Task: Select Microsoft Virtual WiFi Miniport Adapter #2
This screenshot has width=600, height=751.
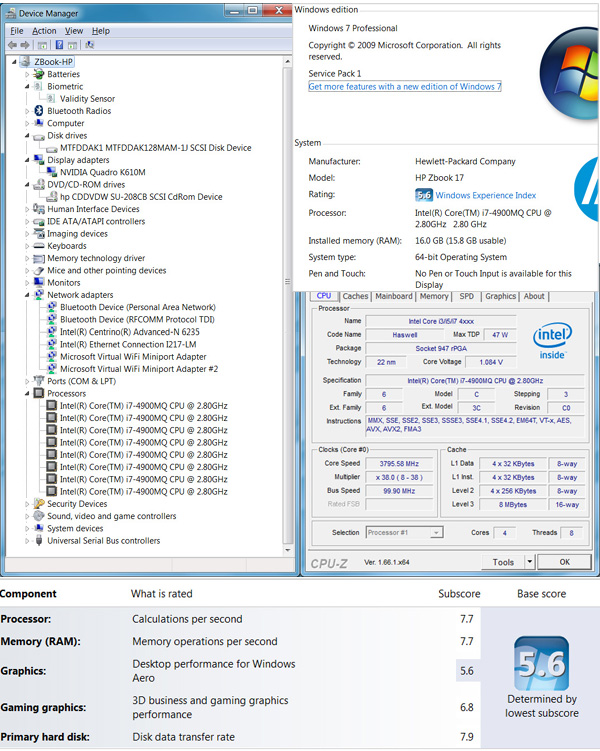Action: pyautogui.click(x=139, y=369)
